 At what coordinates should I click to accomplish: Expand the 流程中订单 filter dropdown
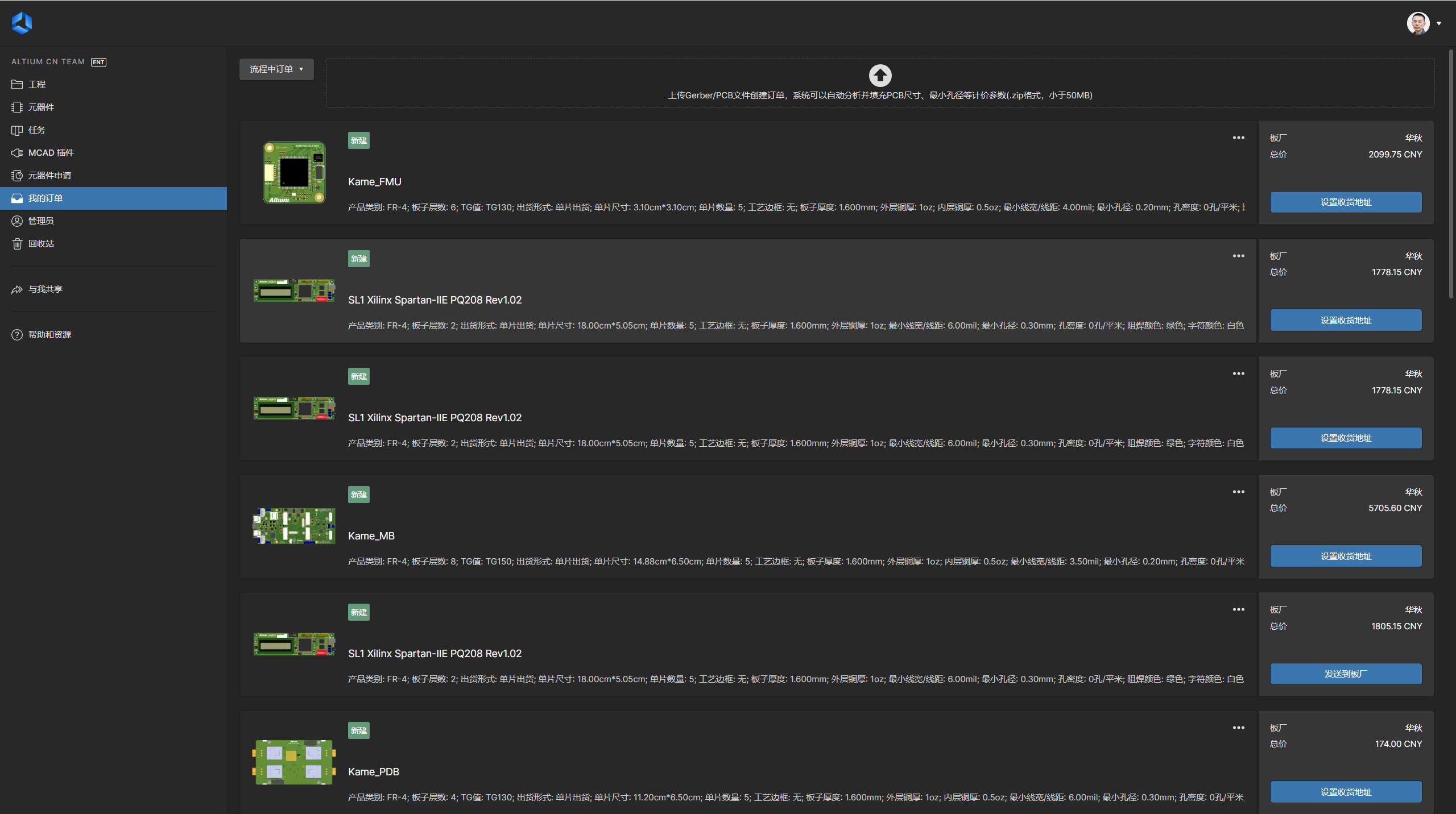[276, 69]
